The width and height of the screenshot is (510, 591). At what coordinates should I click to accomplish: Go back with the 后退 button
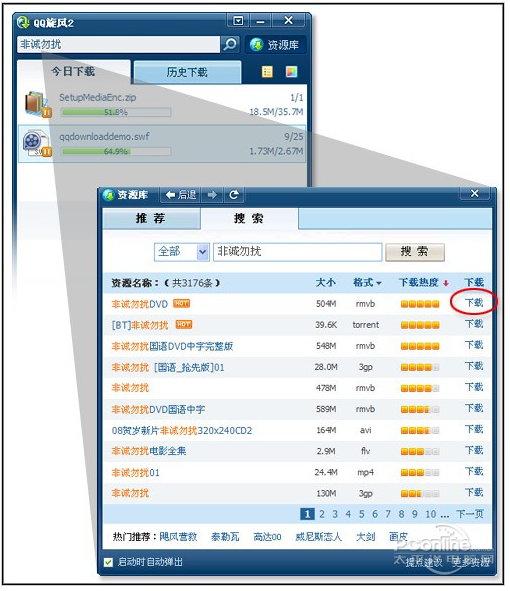tap(181, 195)
